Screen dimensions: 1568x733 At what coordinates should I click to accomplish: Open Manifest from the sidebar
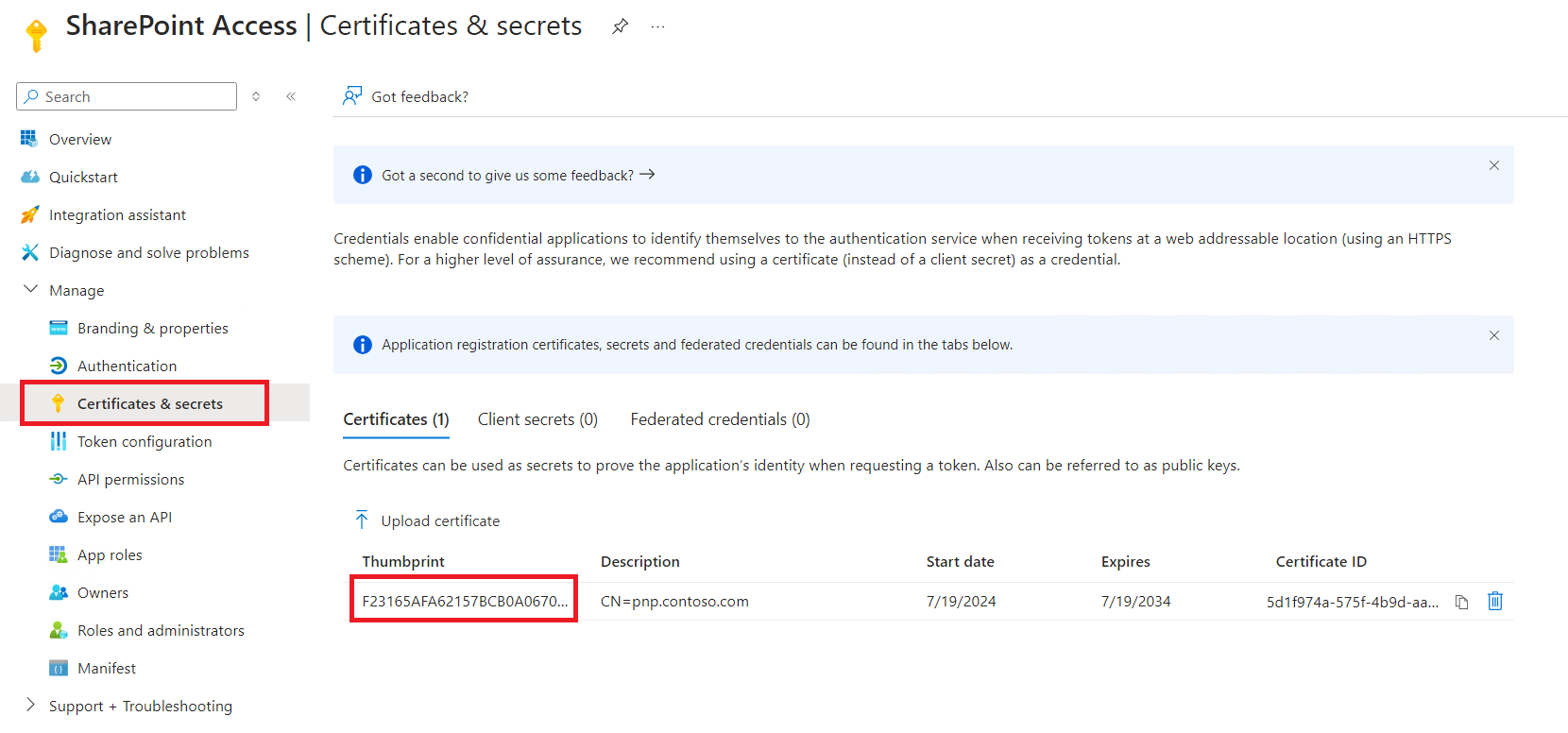pyautogui.click(x=106, y=668)
